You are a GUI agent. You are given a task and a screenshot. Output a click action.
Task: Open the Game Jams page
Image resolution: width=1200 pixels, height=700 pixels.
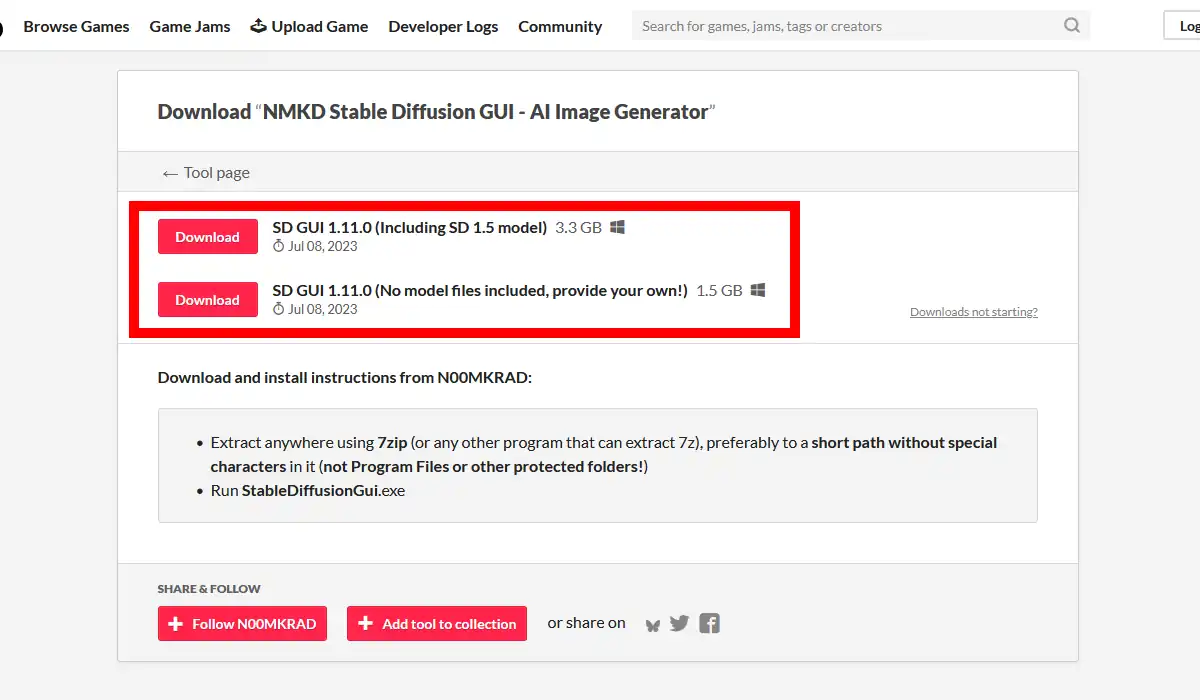pyautogui.click(x=190, y=26)
